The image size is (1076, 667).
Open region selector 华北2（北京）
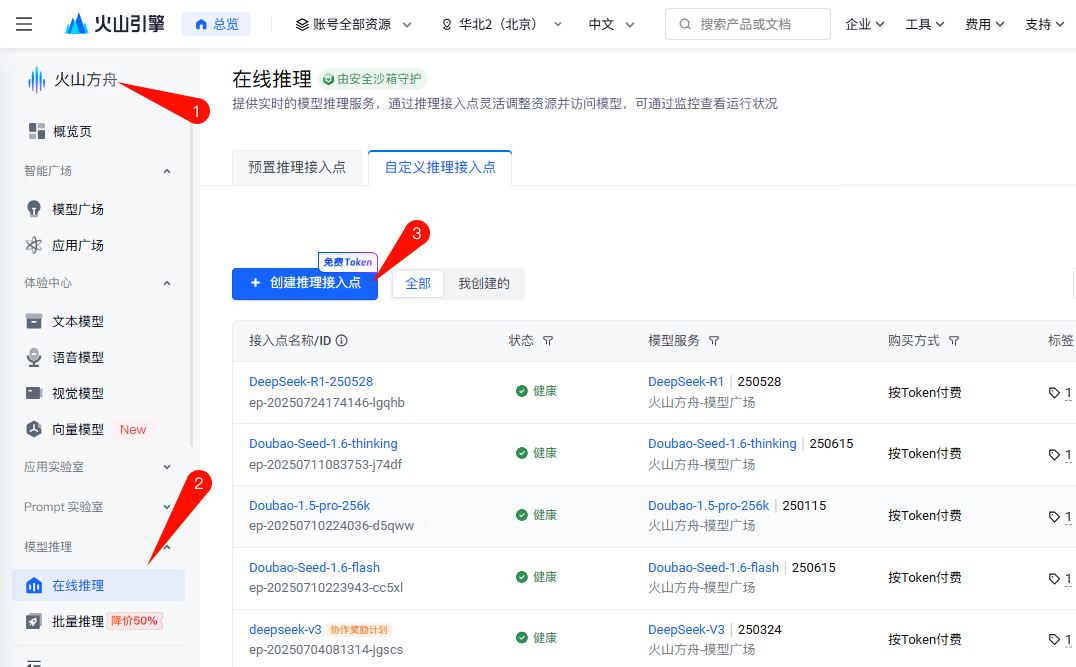[502, 24]
